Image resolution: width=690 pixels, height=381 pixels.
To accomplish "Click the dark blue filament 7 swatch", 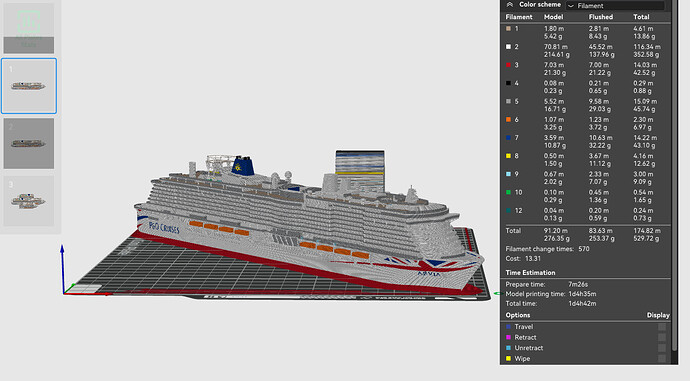I will (x=509, y=138).
